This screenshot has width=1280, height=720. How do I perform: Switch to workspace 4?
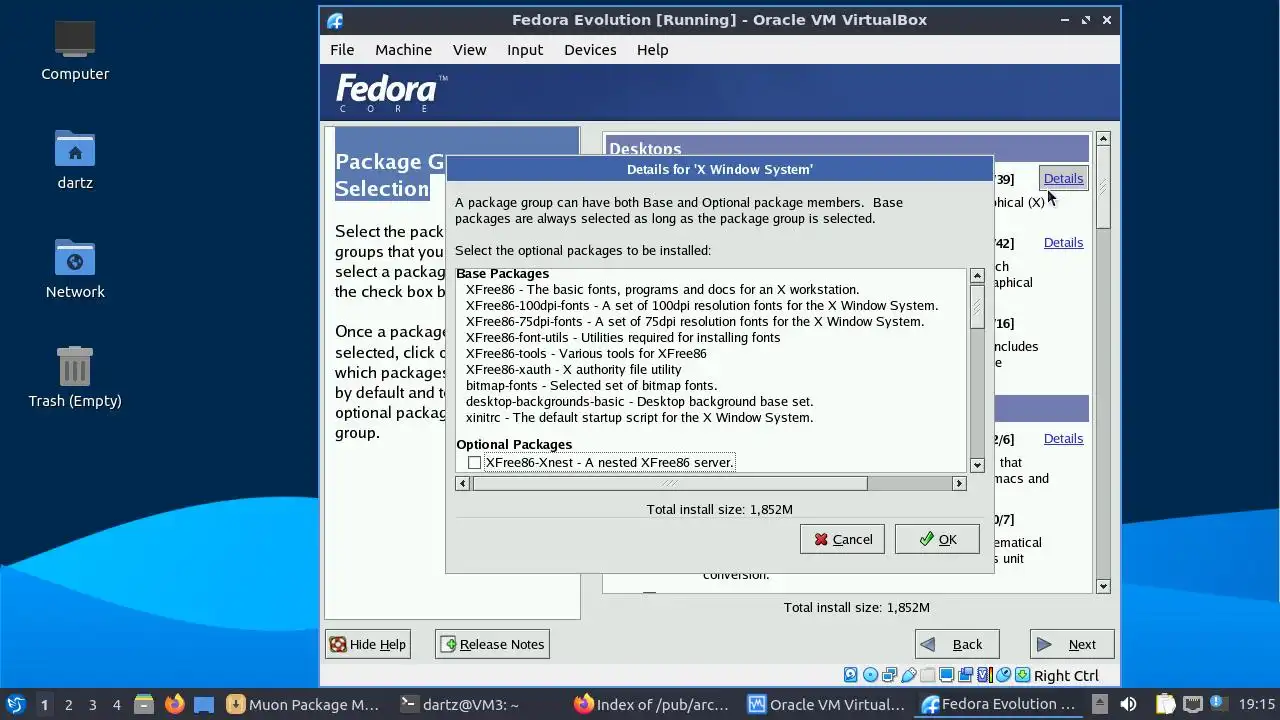[116, 704]
